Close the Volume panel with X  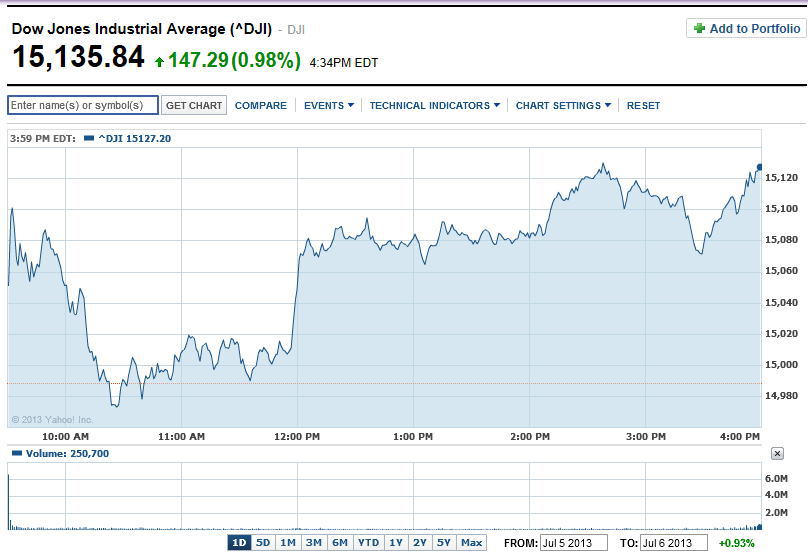[777, 454]
